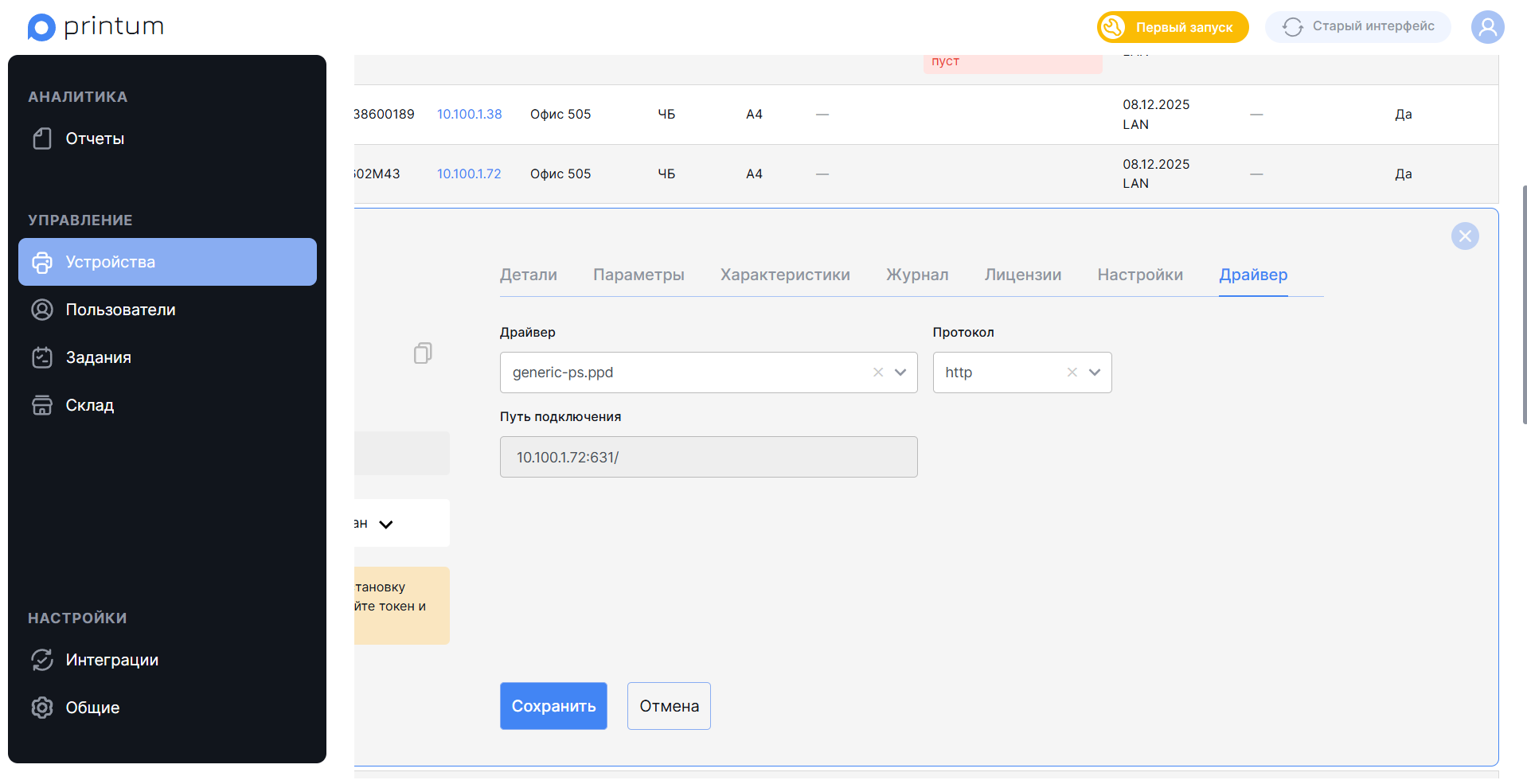Switch to Старый интерфейс
Image resolution: width=1527 pixels, height=784 pixels.
click(1358, 27)
